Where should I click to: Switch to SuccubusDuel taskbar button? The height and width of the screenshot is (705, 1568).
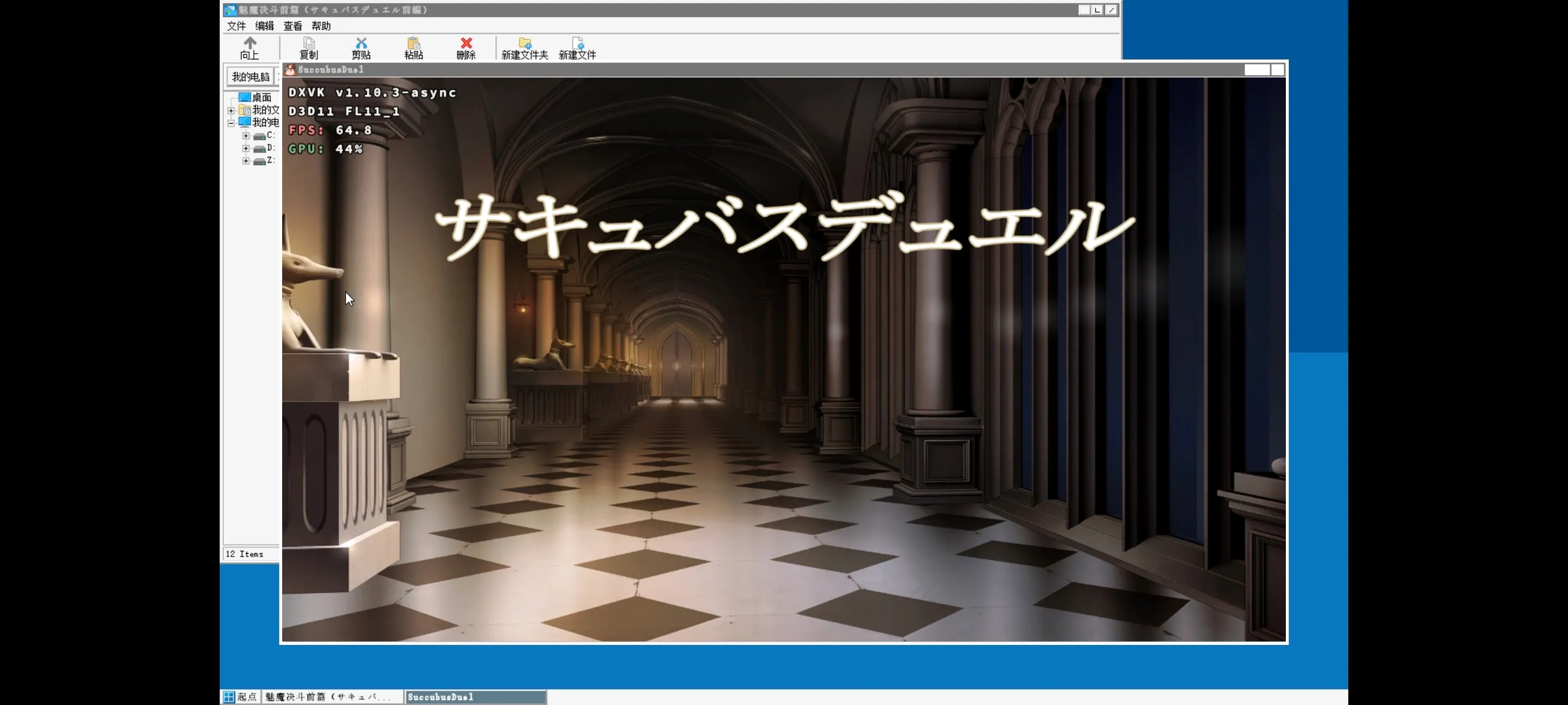(x=476, y=696)
